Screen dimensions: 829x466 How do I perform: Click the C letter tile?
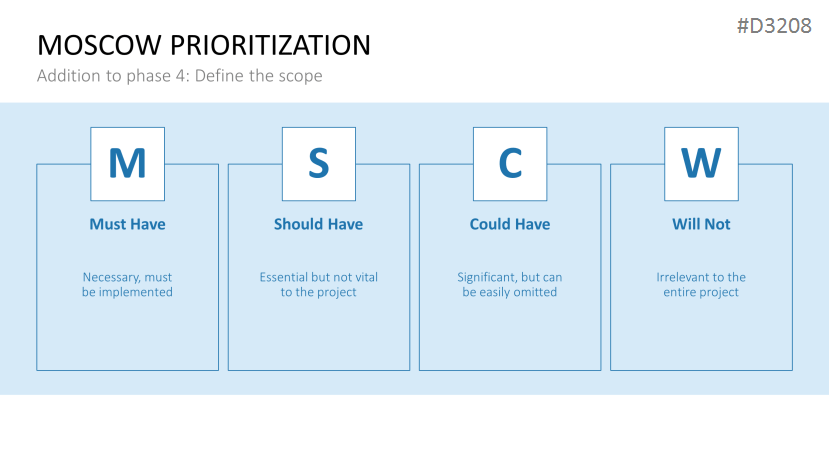(x=510, y=164)
